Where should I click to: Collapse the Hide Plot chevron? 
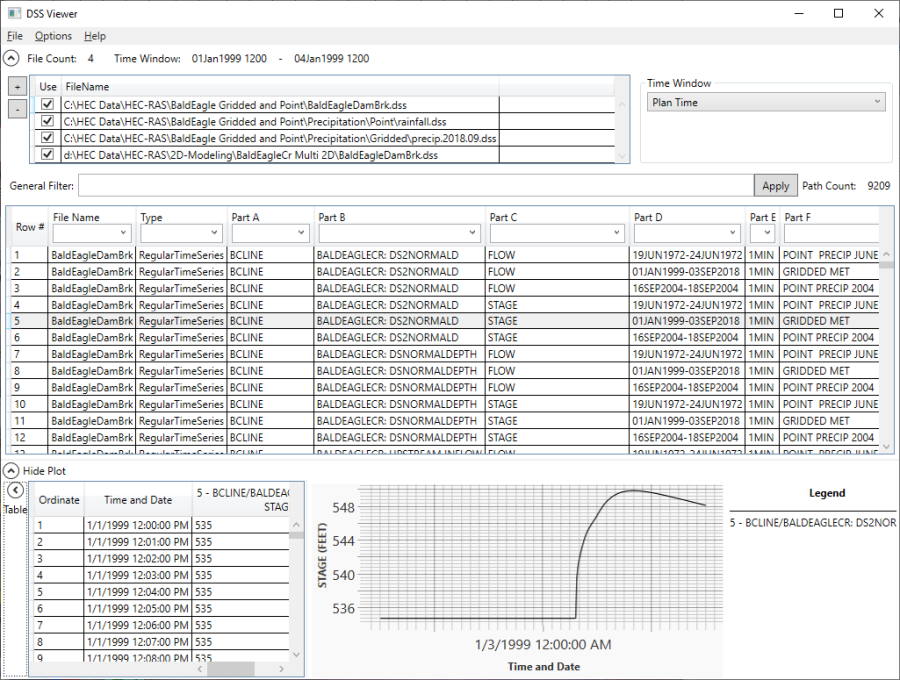point(11,470)
